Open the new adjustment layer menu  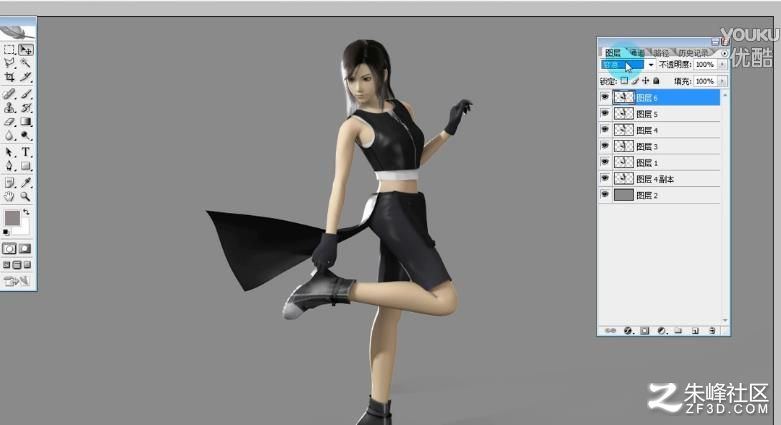(661, 330)
